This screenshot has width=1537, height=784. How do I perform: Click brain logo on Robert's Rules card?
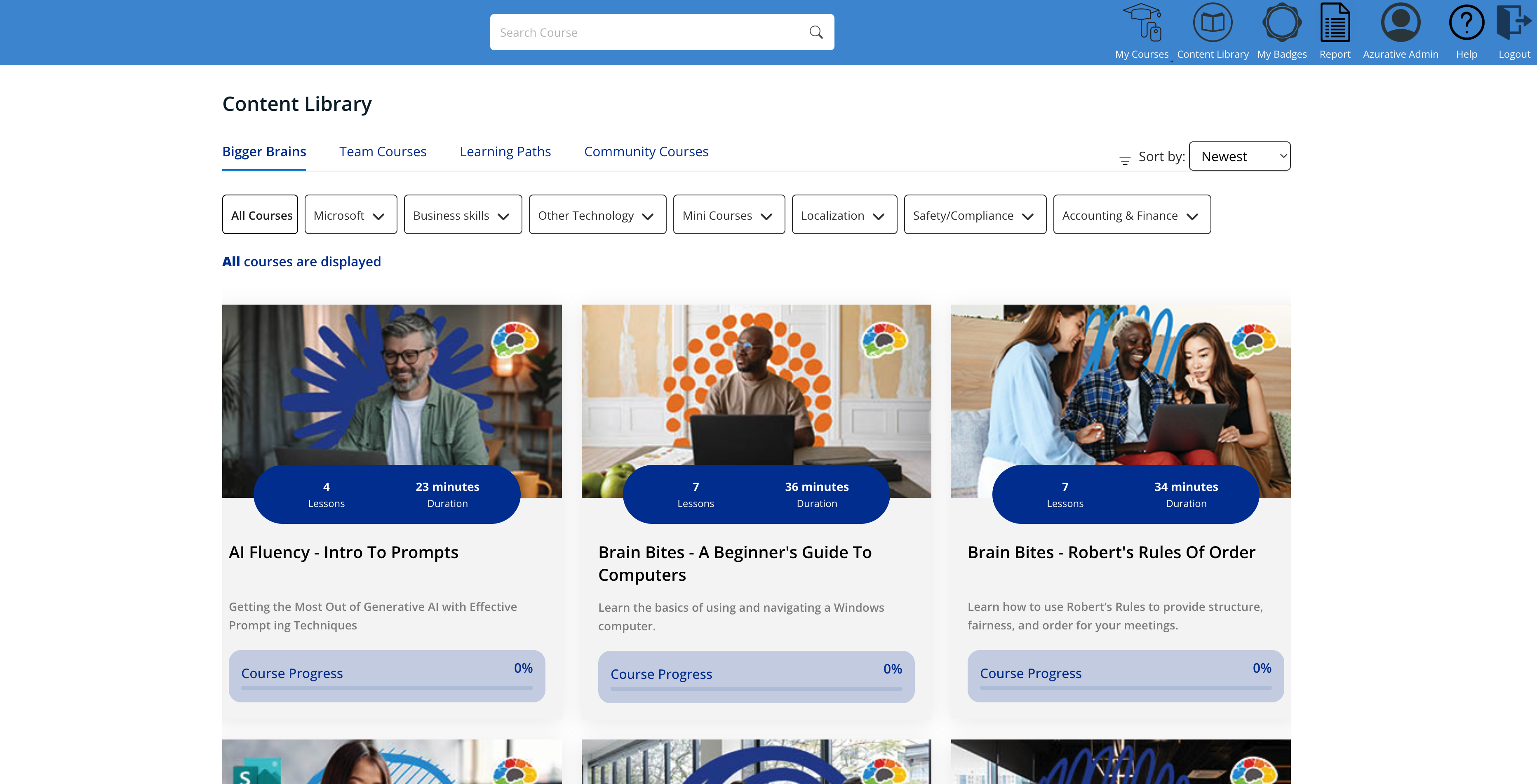click(x=1253, y=340)
